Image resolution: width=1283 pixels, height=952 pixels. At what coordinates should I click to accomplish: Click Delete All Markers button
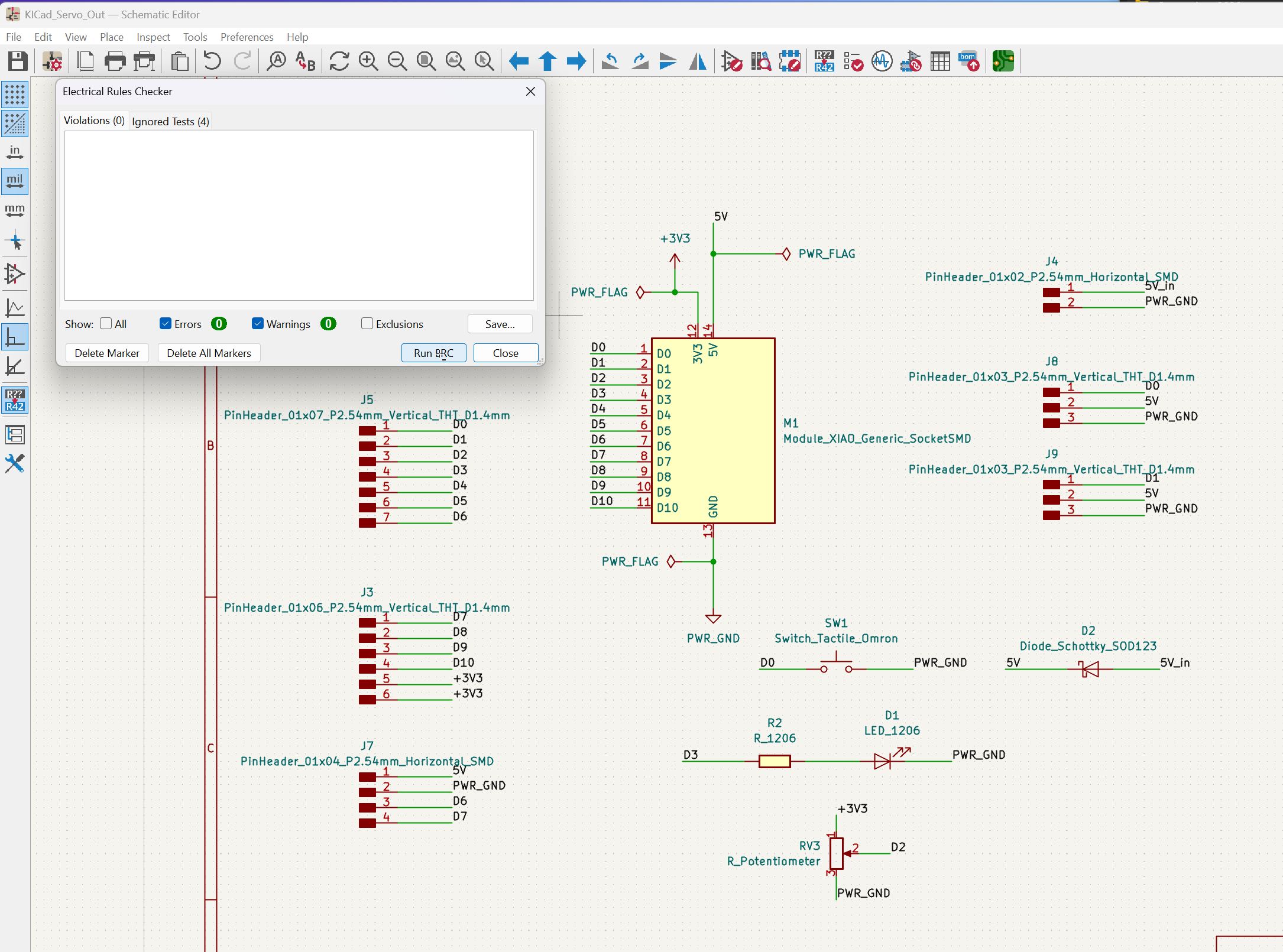tap(209, 353)
